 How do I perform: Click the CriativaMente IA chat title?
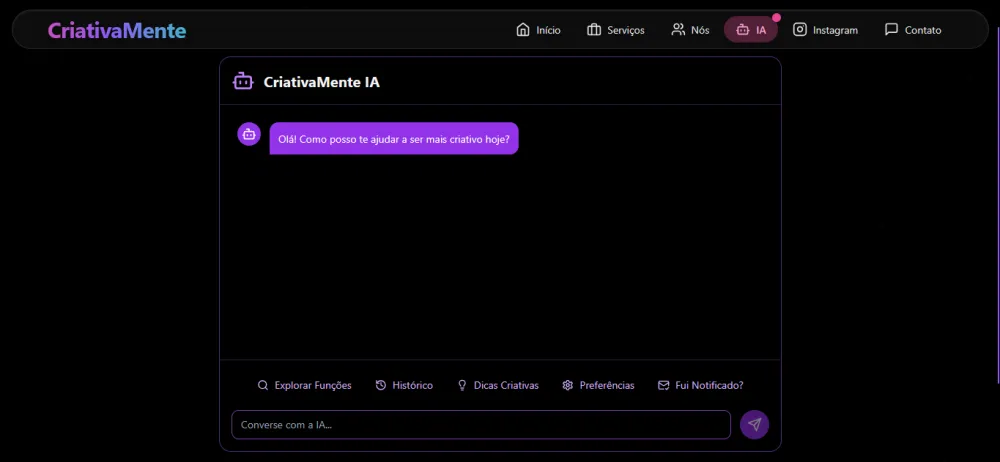pos(321,82)
